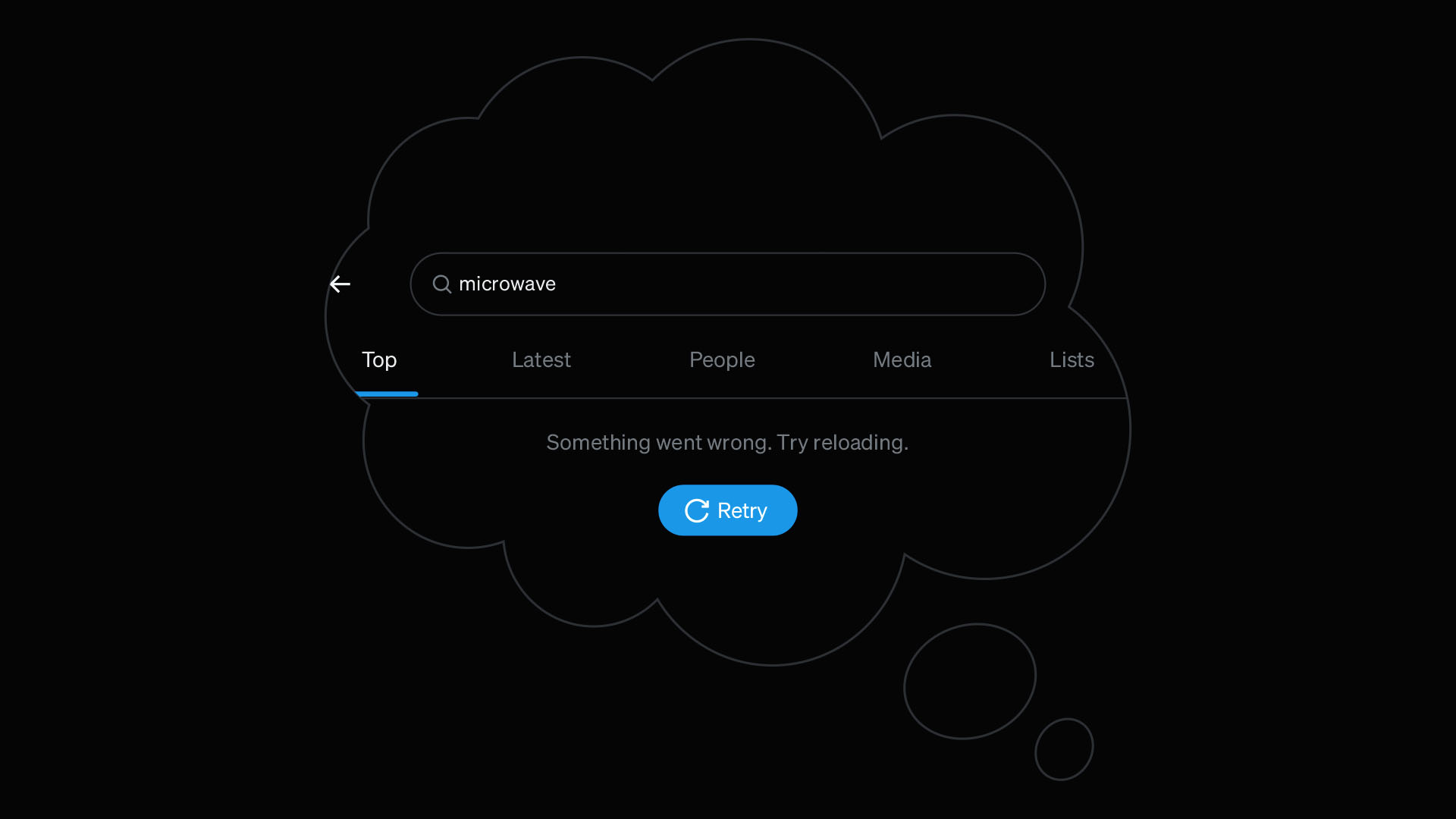Place cursor on the word microwave
The width and height of the screenshot is (1456, 819).
[507, 284]
